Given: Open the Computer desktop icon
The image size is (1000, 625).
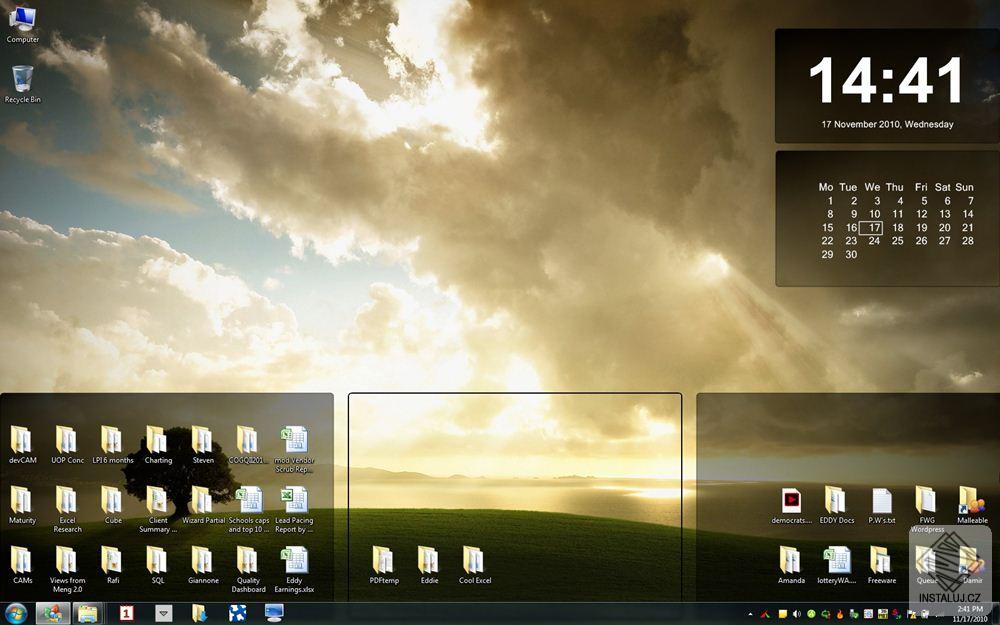Looking at the screenshot, I should point(22,25).
